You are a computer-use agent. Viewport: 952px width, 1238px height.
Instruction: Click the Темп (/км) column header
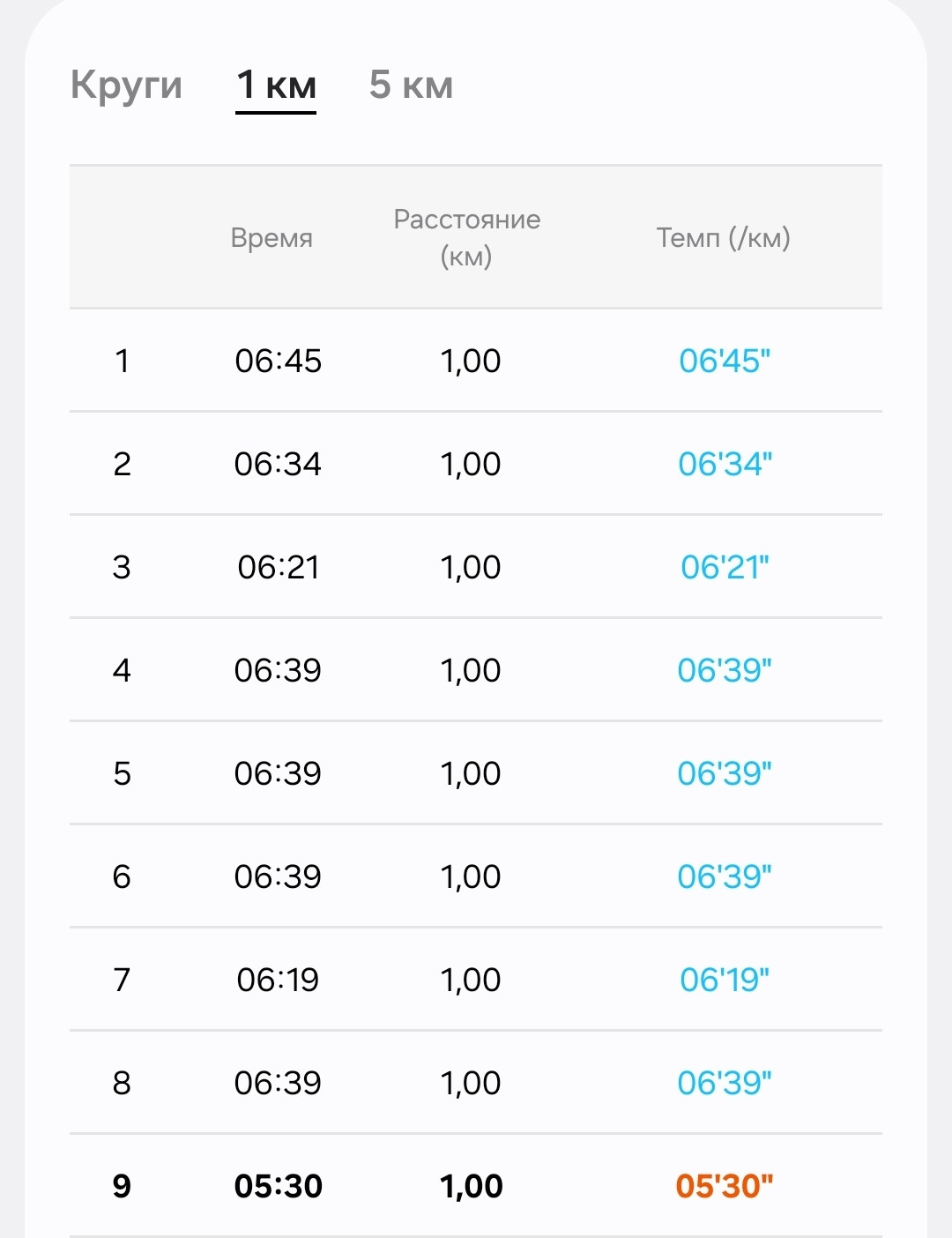(x=723, y=238)
